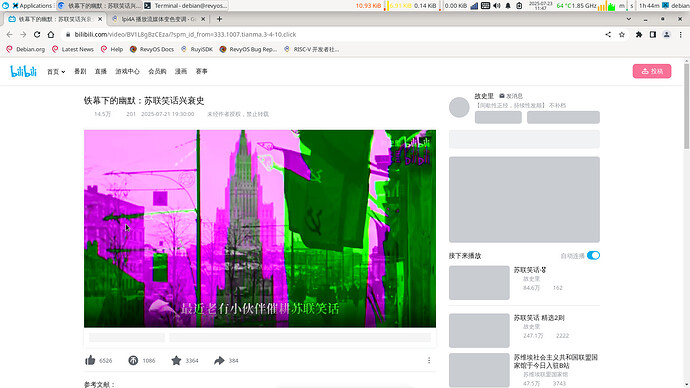Click the page vertical scrollbar thumb

coord(686,106)
